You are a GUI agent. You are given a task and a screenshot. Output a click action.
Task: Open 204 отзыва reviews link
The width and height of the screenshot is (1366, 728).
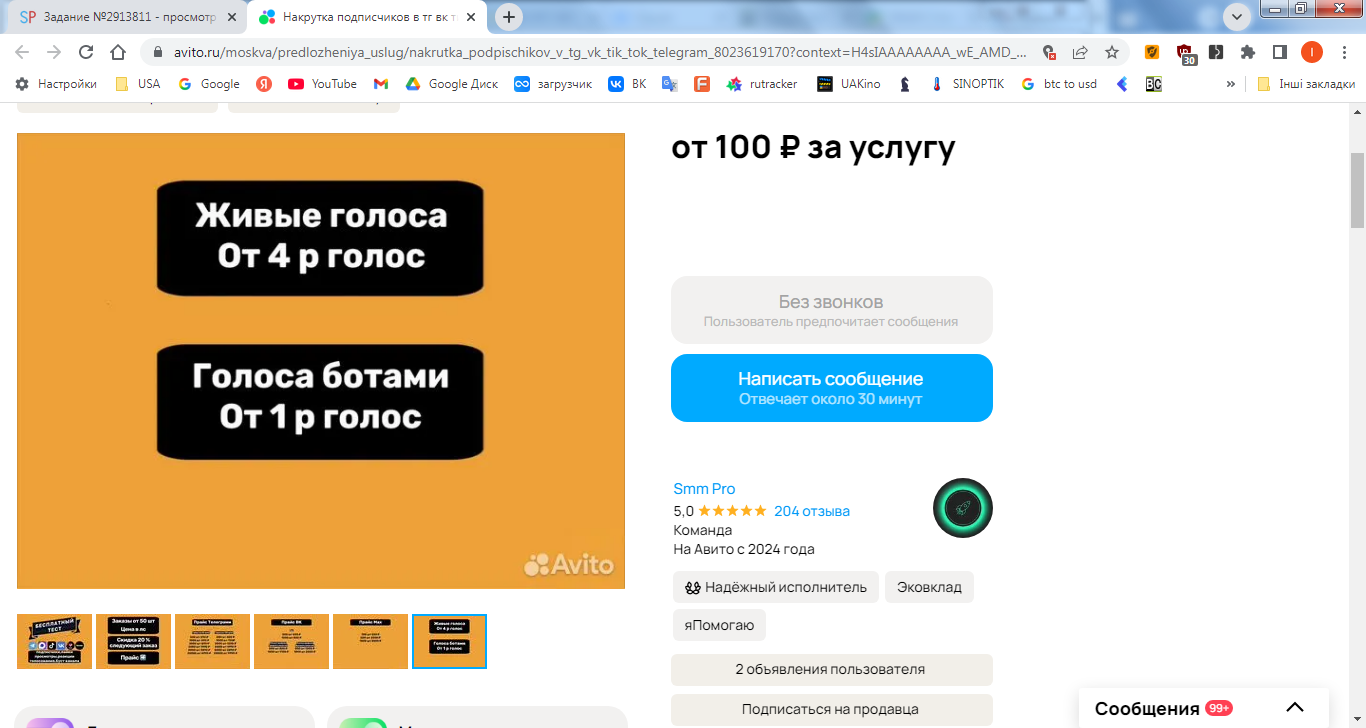[x=812, y=511]
